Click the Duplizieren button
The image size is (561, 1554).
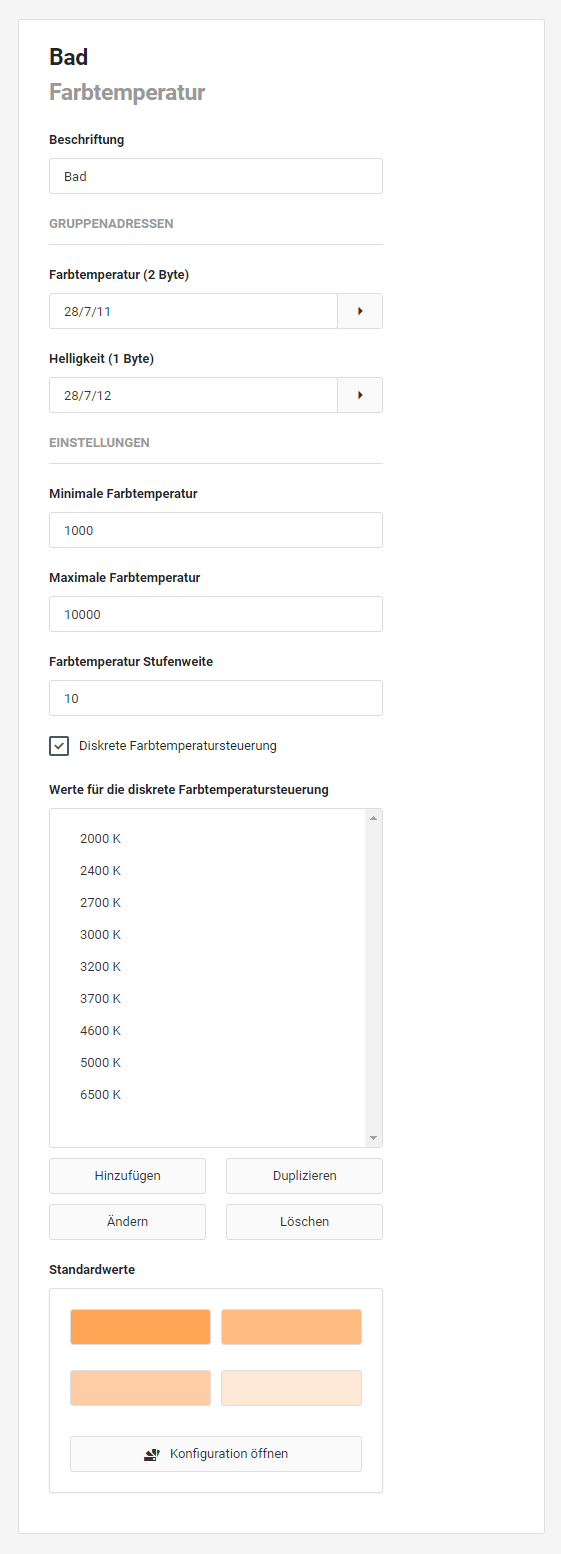point(304,1176)
